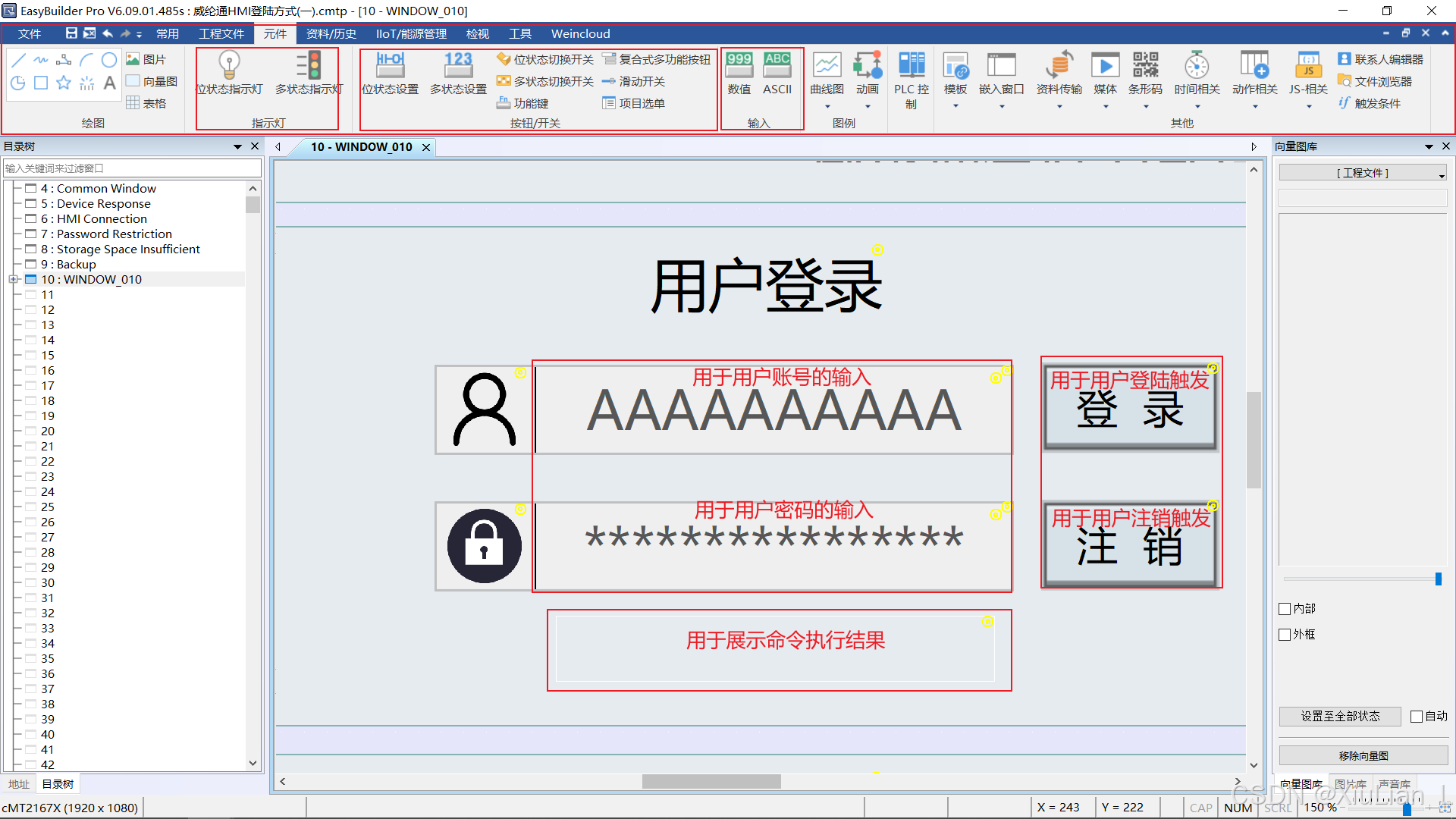Expand the 10 : WINDOW_010 tree node

click(x=13, y=279)
